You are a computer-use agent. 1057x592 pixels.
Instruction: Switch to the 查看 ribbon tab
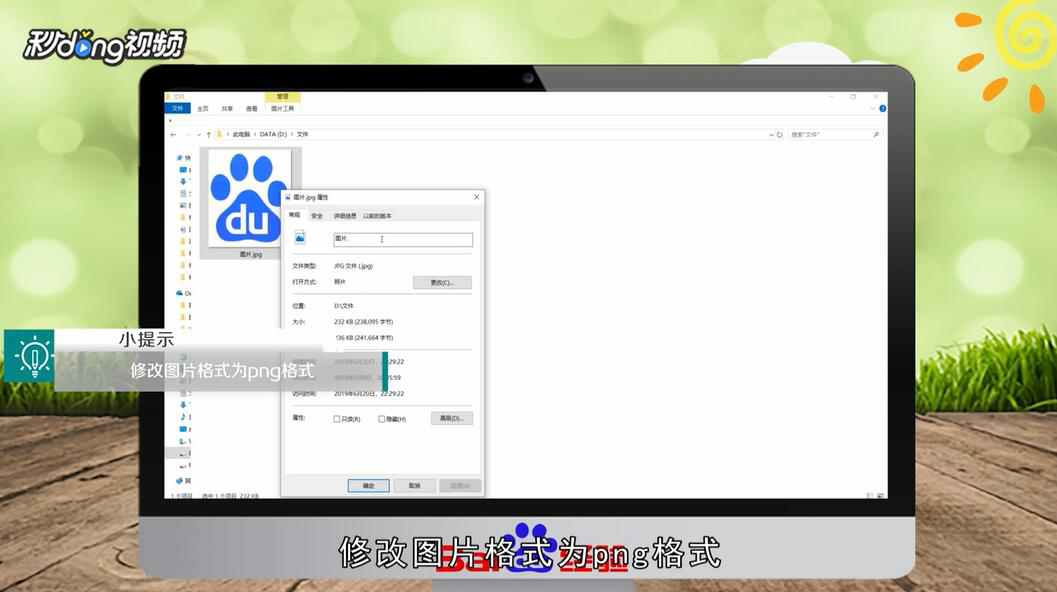251,109
